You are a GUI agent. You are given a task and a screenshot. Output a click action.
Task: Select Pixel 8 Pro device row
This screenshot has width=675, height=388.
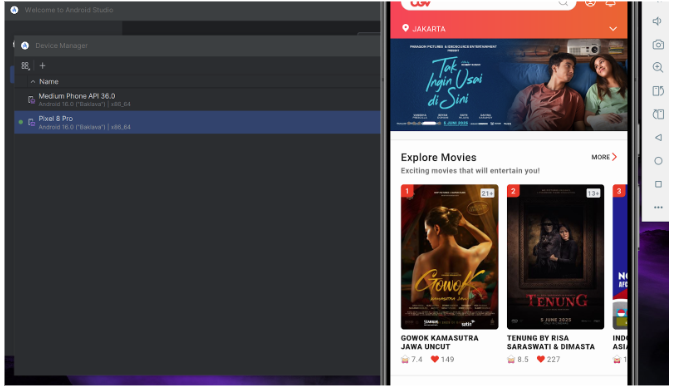(197, 122)
